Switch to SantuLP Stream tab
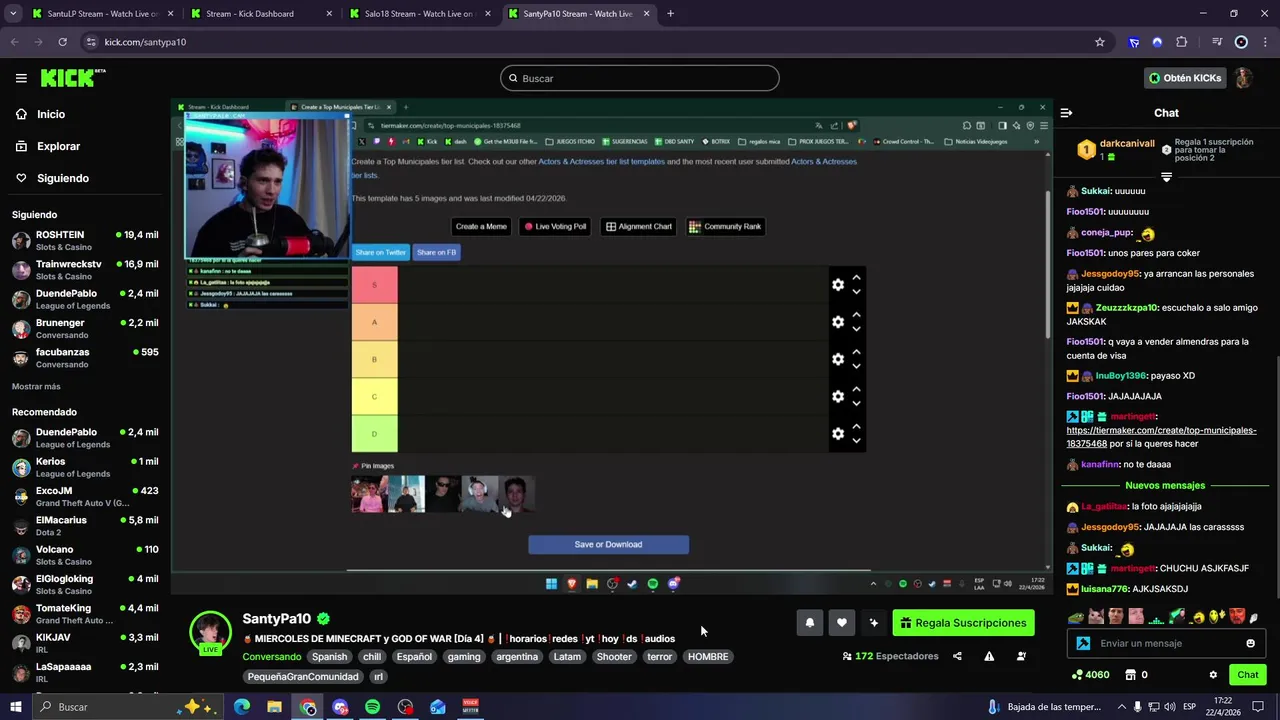This screenshot has width=1280, height=720. click(101, 14)
